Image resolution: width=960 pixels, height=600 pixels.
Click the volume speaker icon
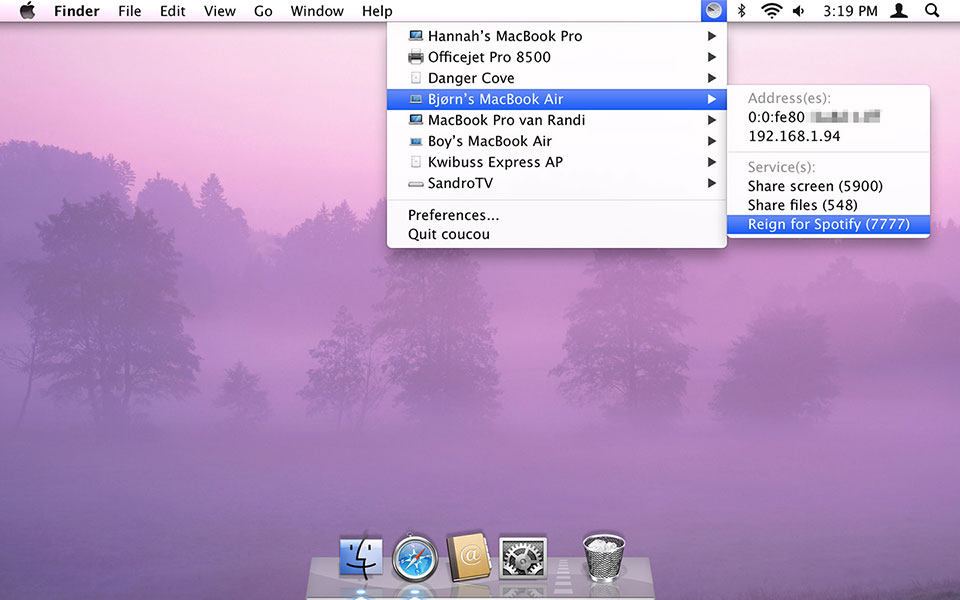tap(799, 10)
